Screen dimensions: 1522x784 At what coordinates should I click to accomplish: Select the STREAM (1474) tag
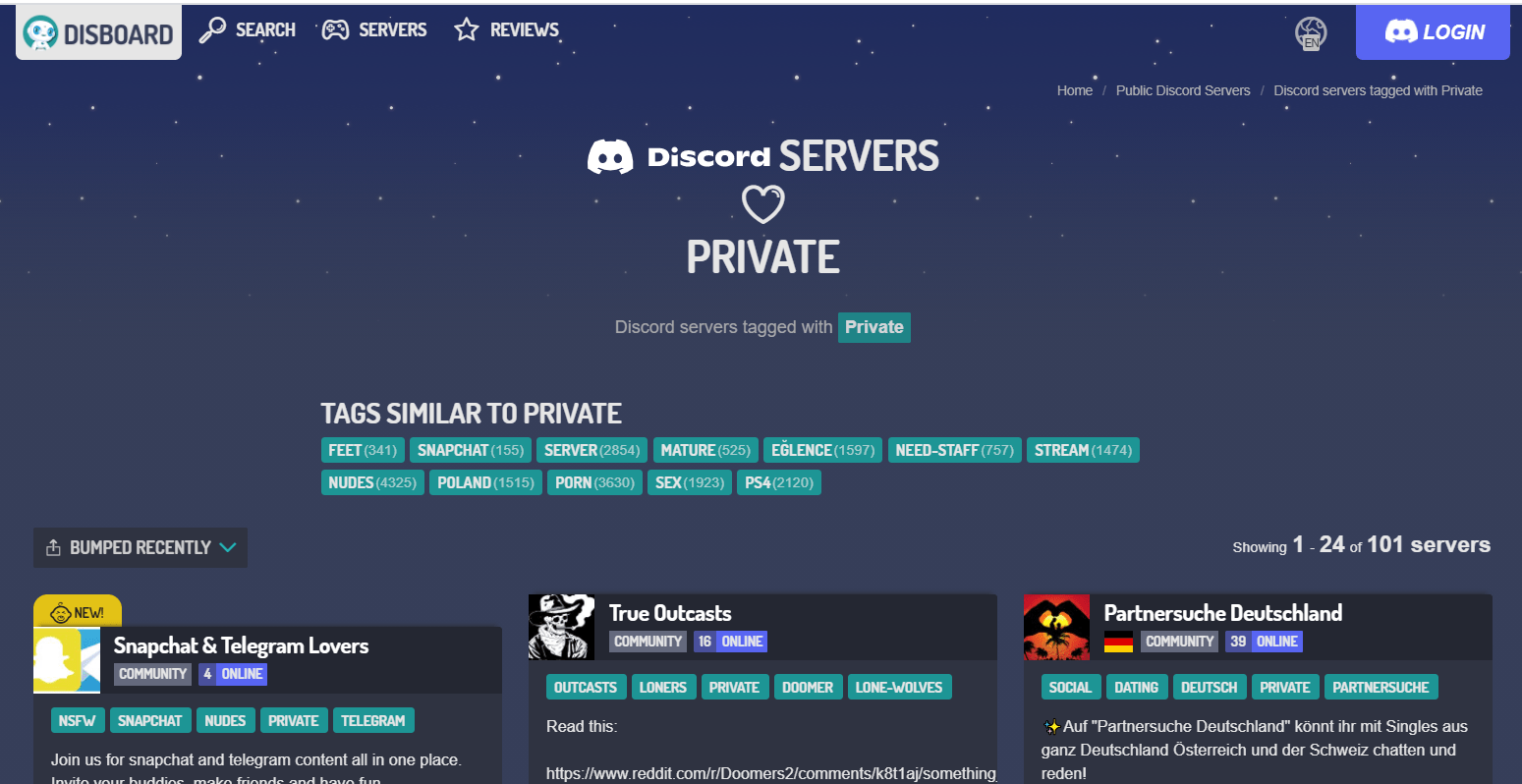click(x=1083, y=450)
